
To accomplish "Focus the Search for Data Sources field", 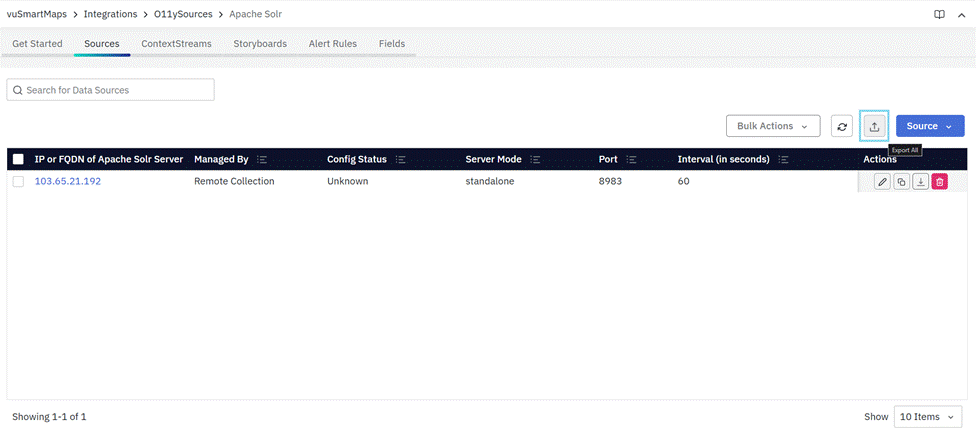I will (111, 90).
